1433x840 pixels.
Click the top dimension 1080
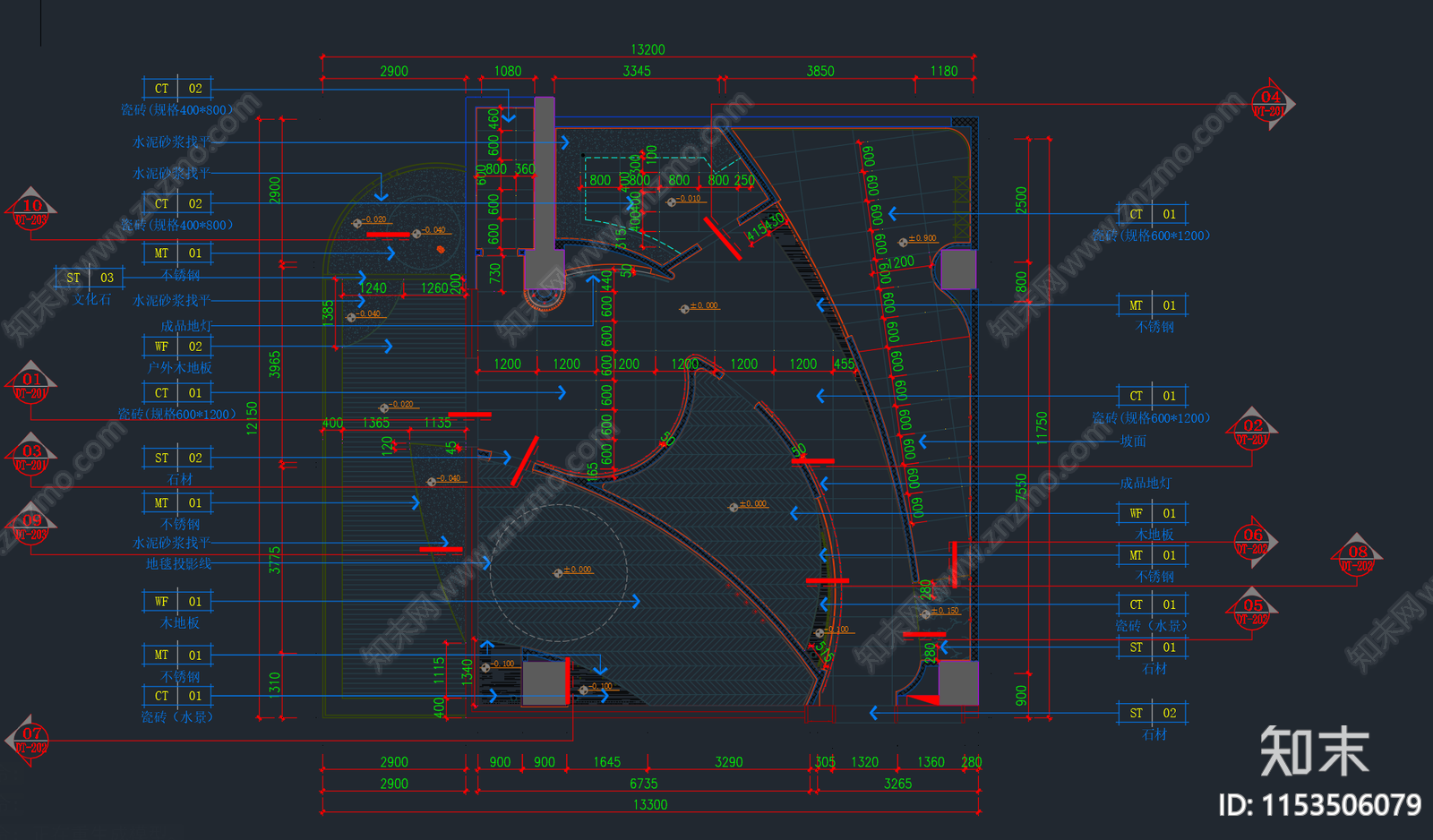508,72
